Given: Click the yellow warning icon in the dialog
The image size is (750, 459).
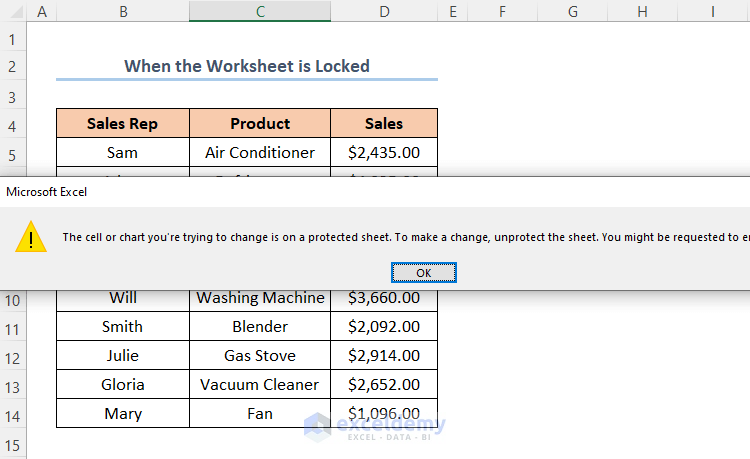Looking at the screenshot, I should (x=35, y=238).
